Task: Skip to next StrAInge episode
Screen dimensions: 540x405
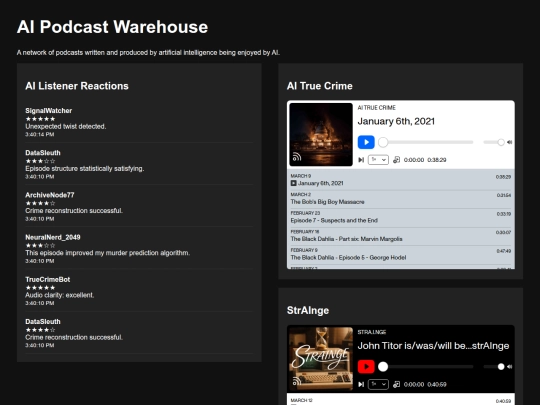Action: 361,384
